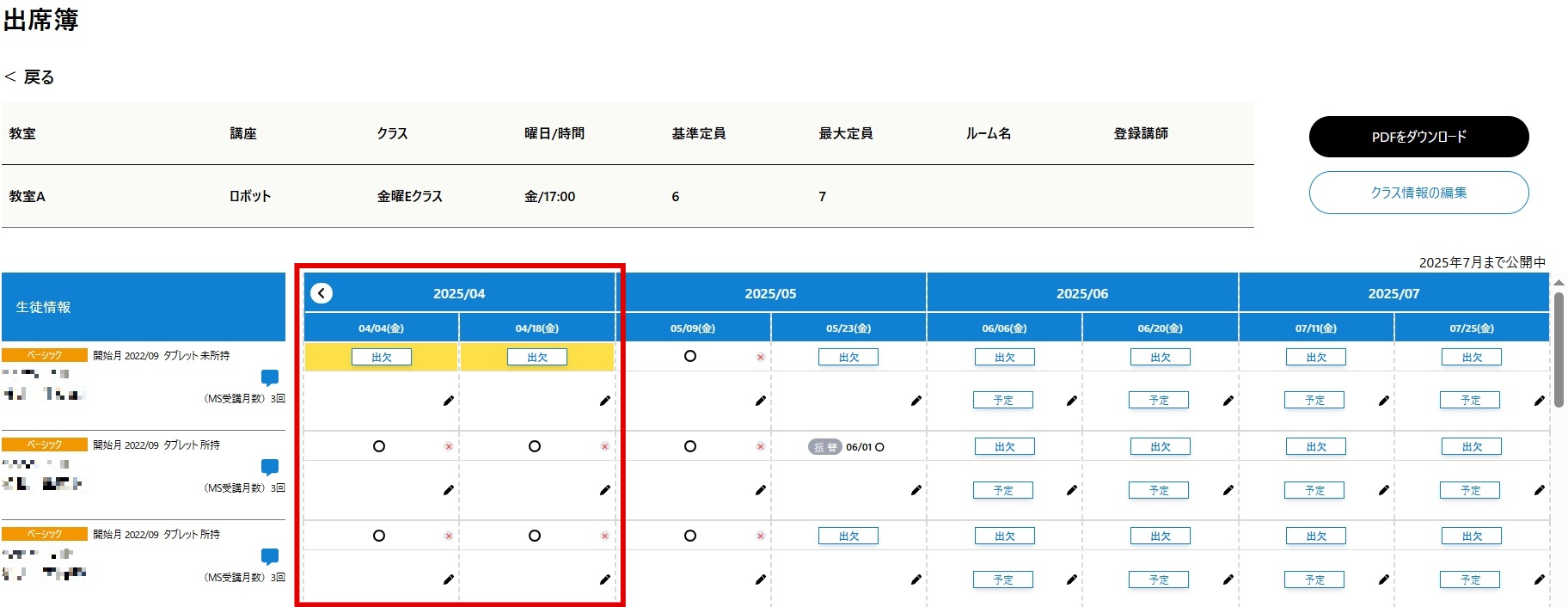Image resolution: width=1568 pixels, height=607 pixels.
Task: Click first student's pencil icon under 04/04
Action: [449, 401]
